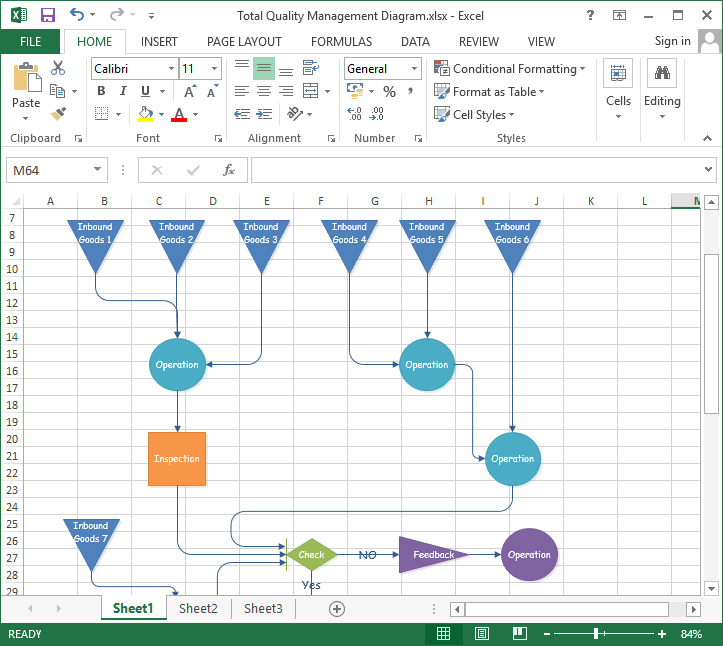Open the INSERT ribbon tab
Screen dimensions: 723x646
pos(159,41)
